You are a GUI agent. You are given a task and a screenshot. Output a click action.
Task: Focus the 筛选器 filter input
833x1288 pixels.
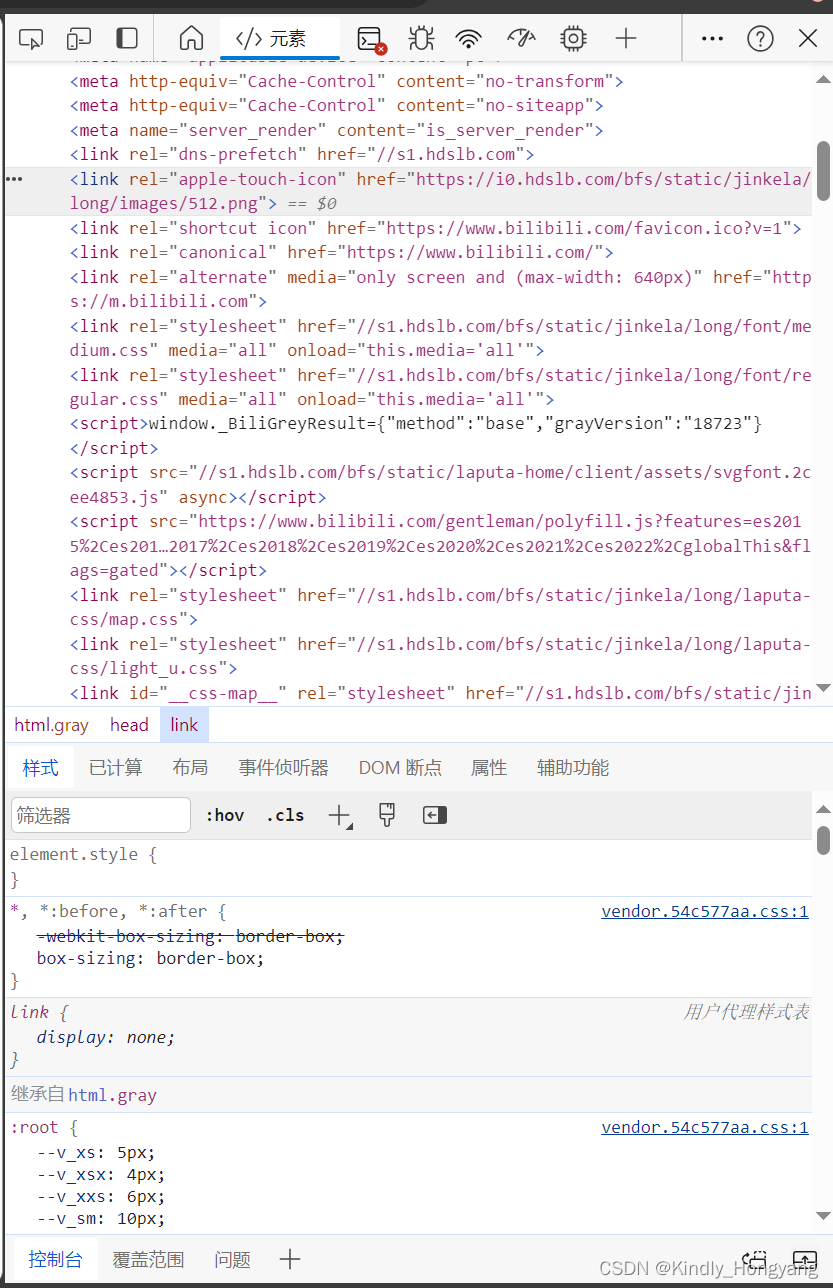[101, 815]
